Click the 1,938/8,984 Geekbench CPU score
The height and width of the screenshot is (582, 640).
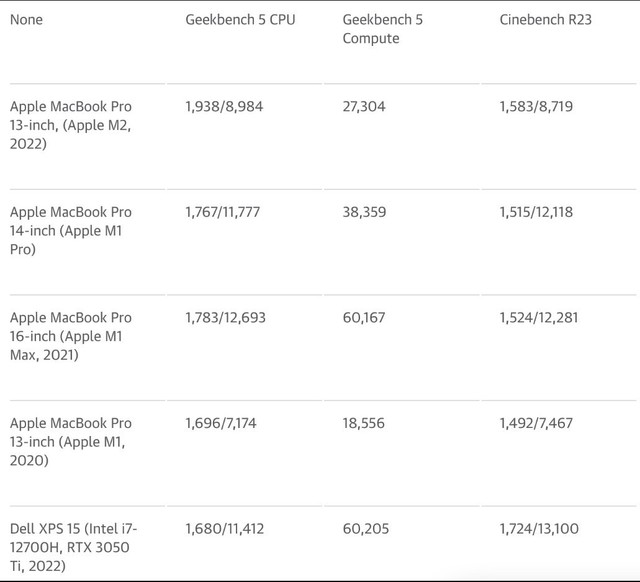pyautogui.click(x=224, y=107)
